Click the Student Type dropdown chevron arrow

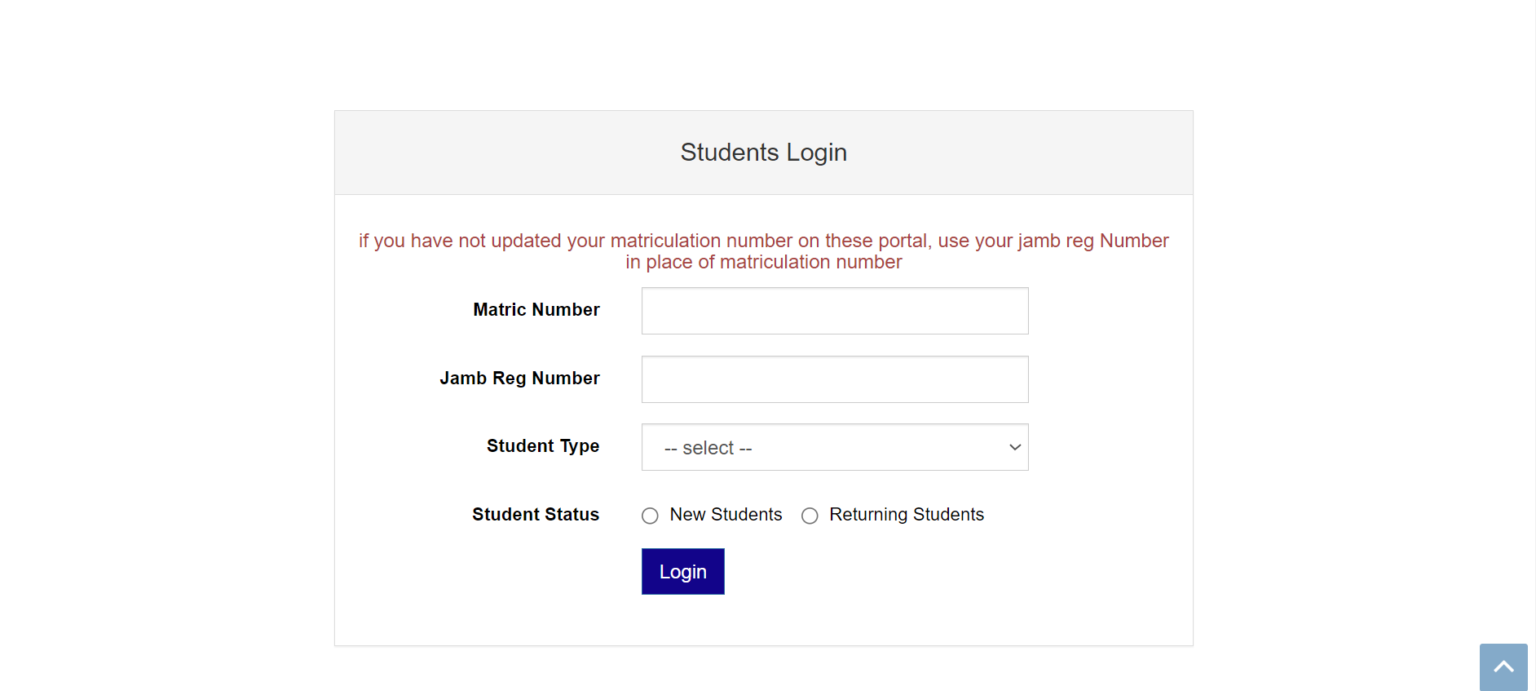[1015, 447]
